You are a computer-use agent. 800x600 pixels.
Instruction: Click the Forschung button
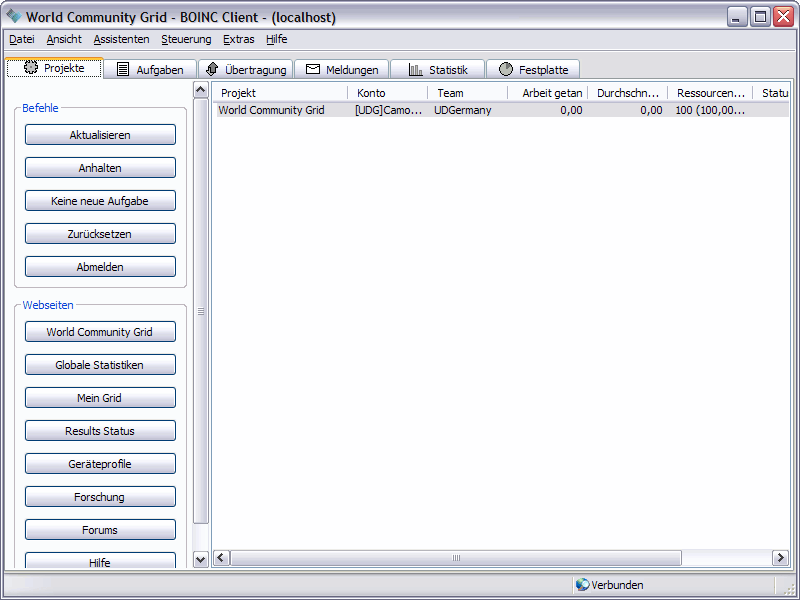point(100,497)
